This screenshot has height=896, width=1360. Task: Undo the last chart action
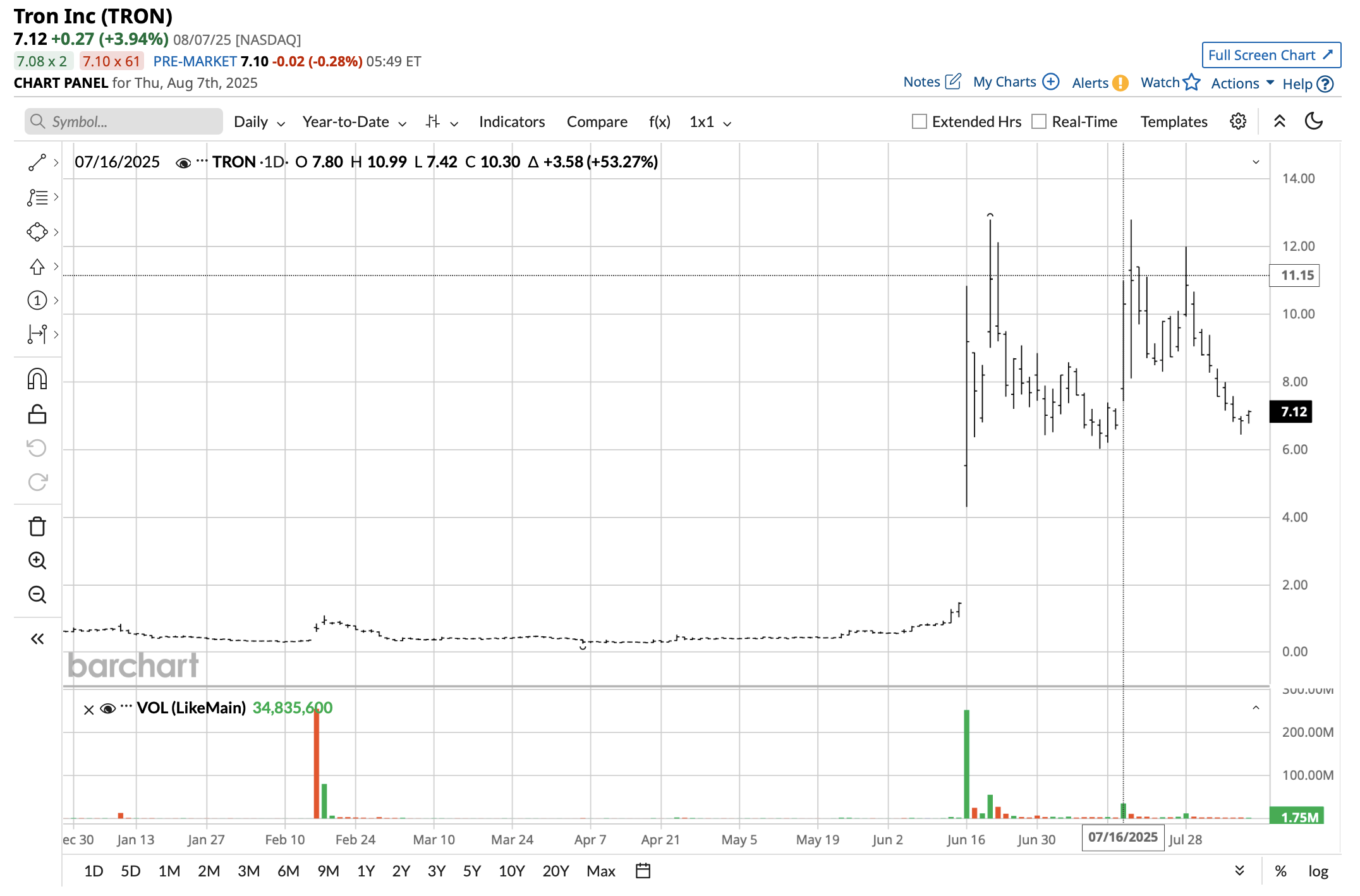(x=37, y=448)
